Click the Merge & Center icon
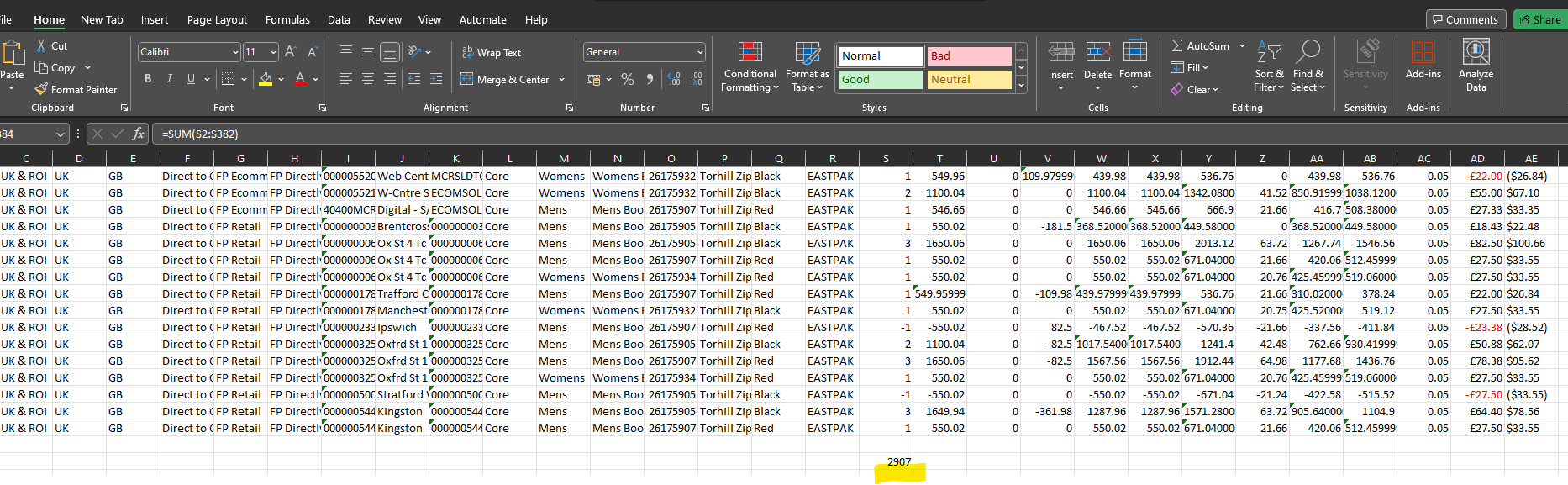 click(x=467, y=79)
